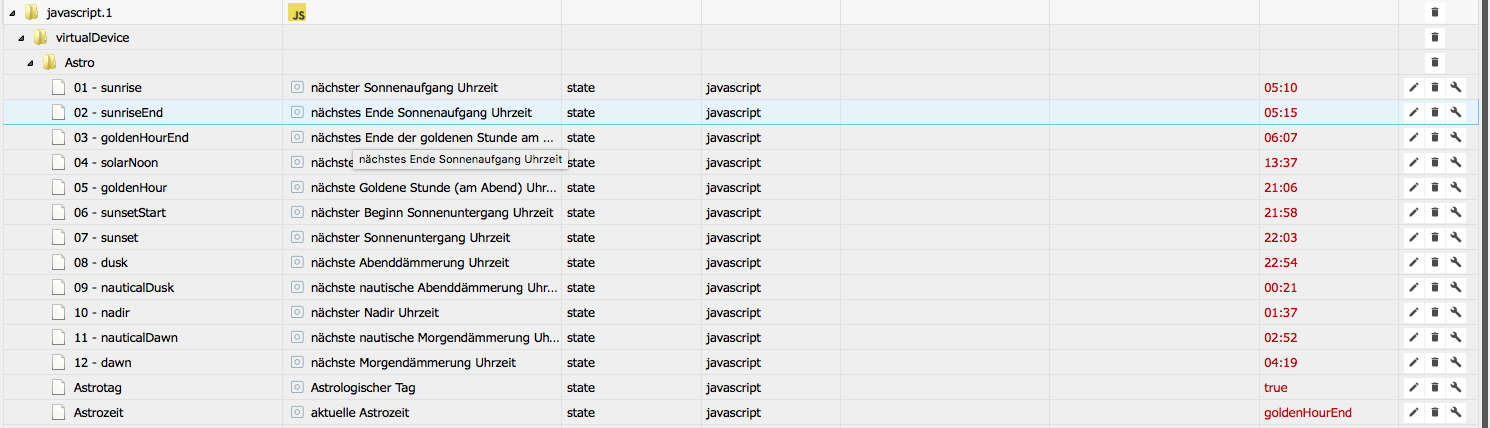Open wrench settings for 12 - dawn
This screenshot has height=428, width=1490.
click(1456, 362)
